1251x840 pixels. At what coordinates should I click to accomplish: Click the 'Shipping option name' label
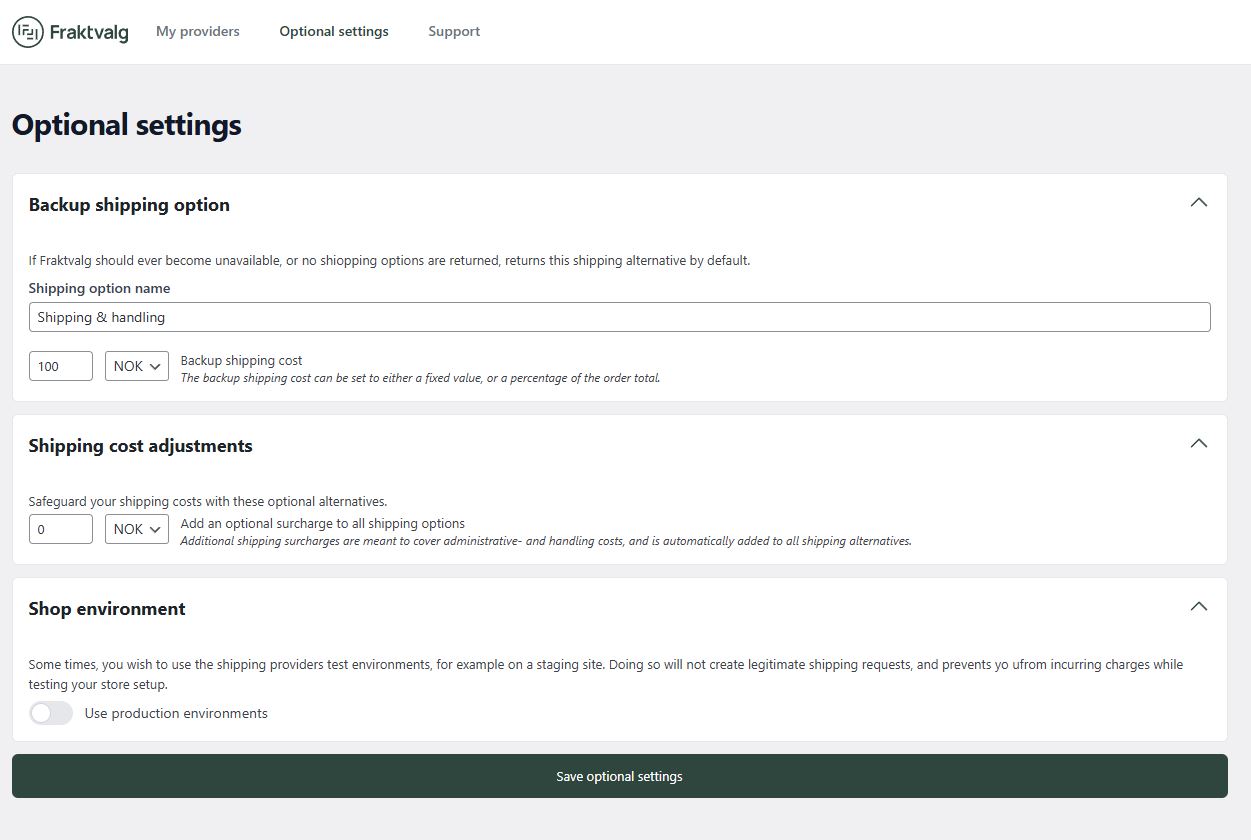pyautogui.click(x=99, y=288)
